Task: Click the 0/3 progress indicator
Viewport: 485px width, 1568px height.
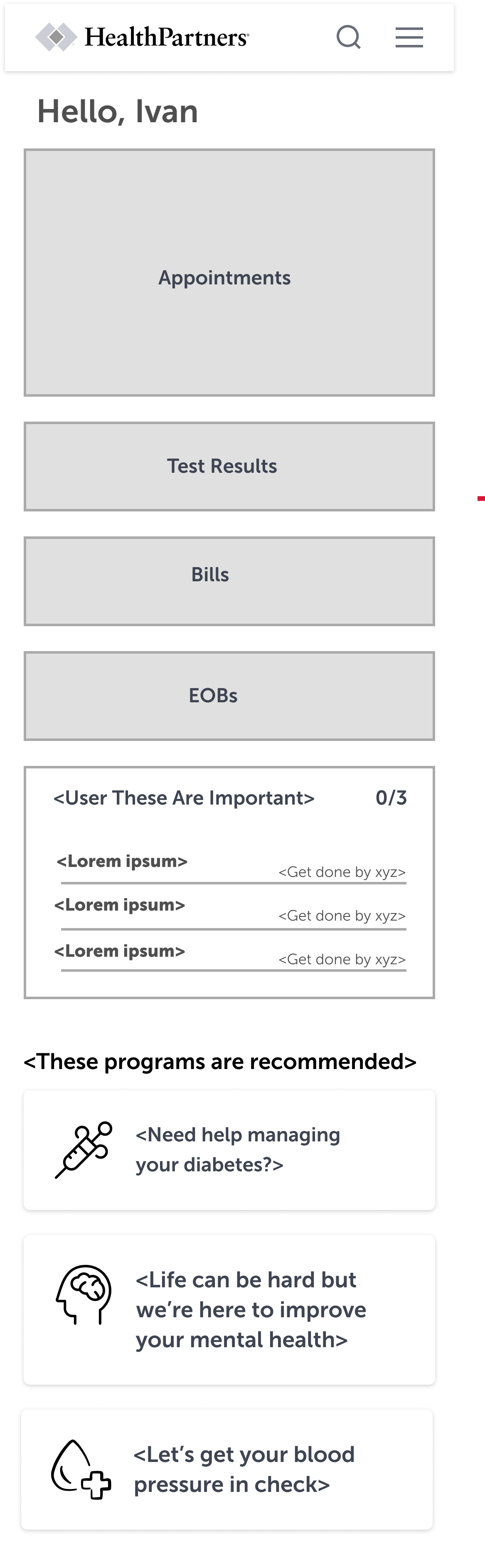Action: 392,797
